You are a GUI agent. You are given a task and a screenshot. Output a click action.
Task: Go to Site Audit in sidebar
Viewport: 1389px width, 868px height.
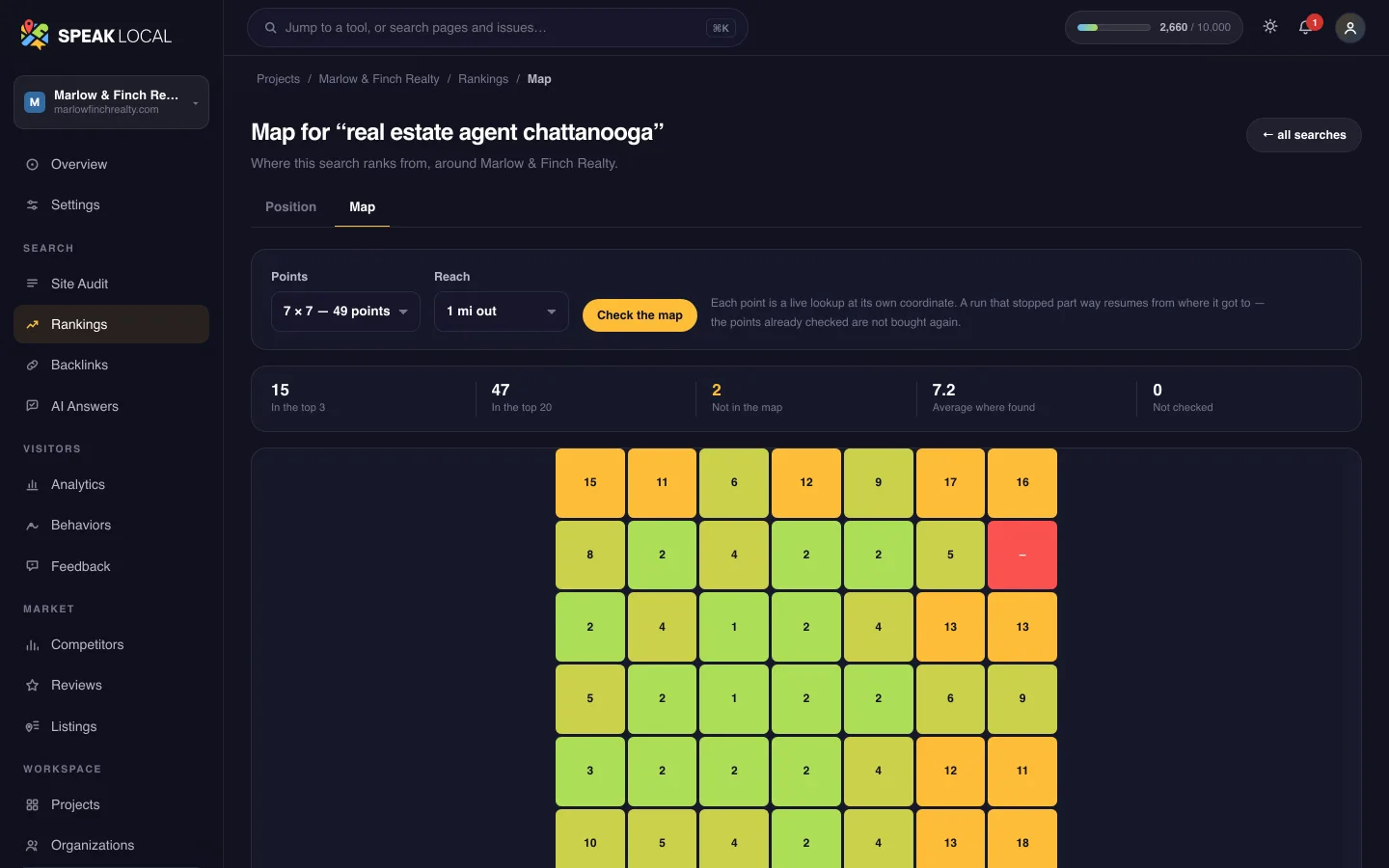(112, 285)
